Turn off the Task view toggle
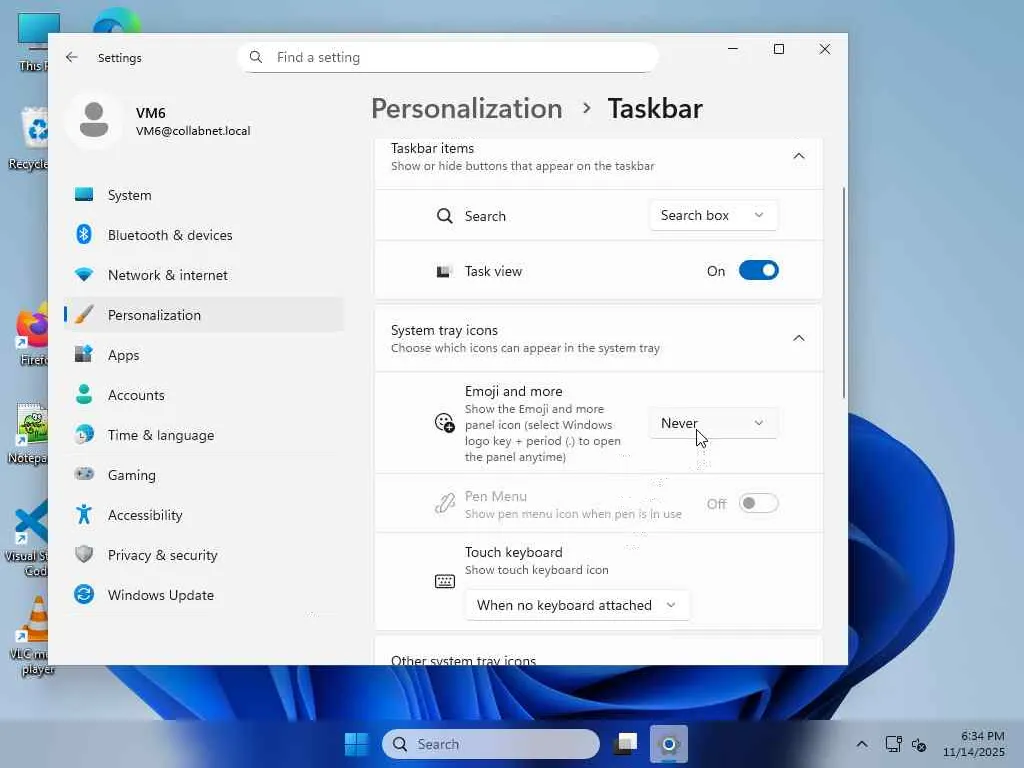 coord(758,270)
